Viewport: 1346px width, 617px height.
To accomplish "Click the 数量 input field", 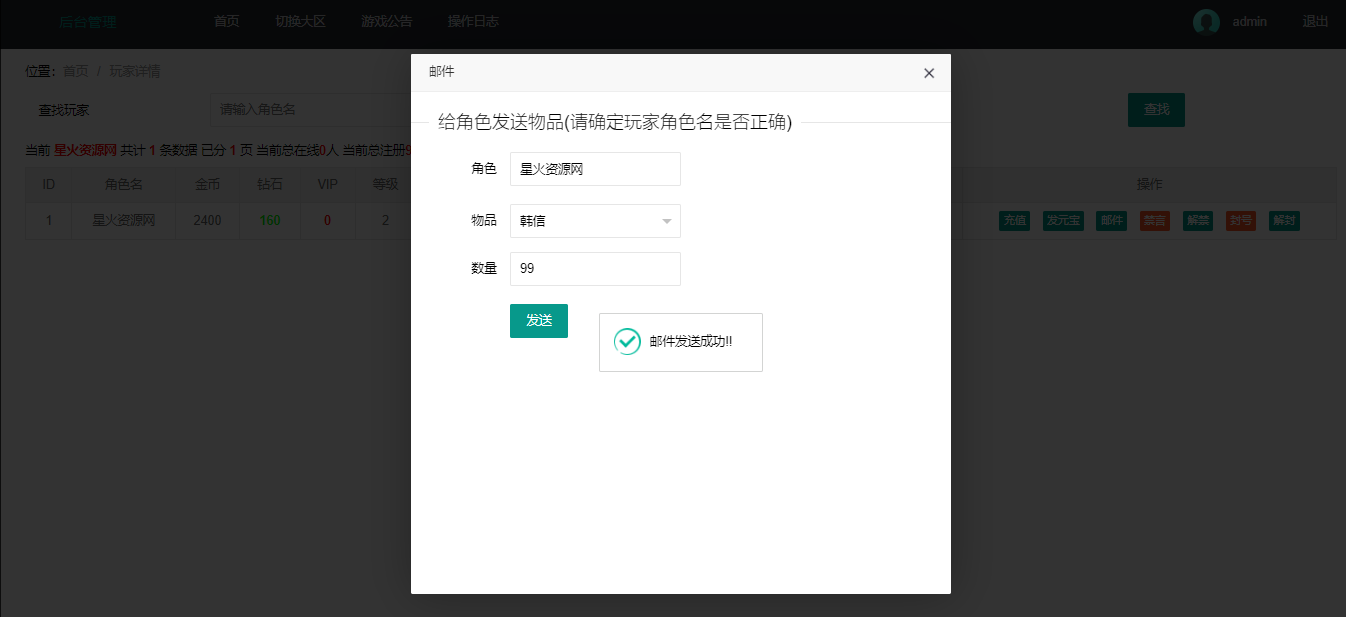I will point(595,269).
